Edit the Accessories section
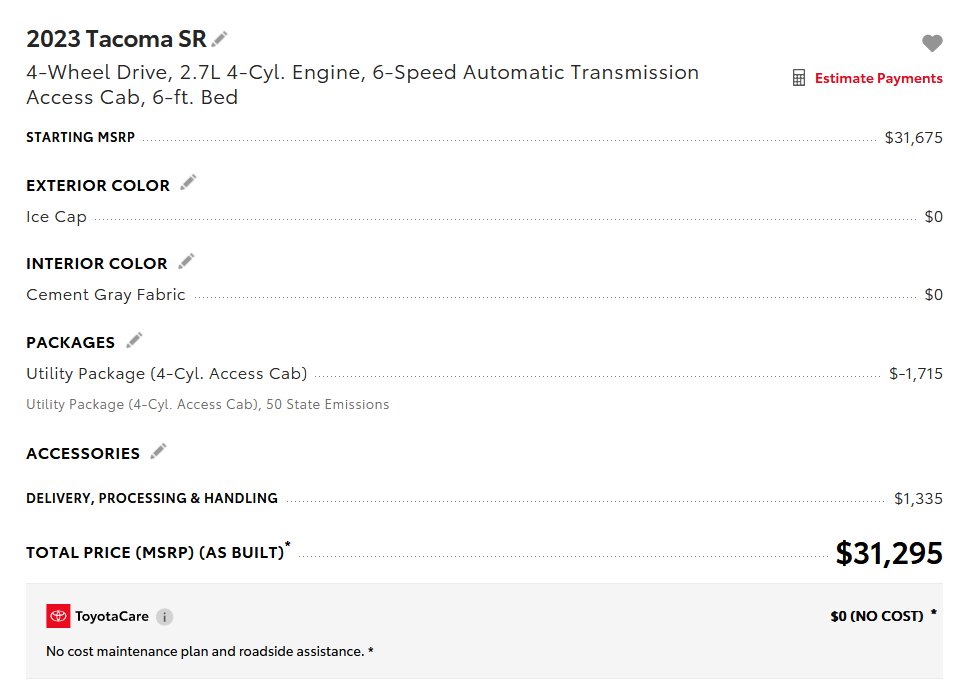Screen dimensions: 968x685 (x=158, y=451)
